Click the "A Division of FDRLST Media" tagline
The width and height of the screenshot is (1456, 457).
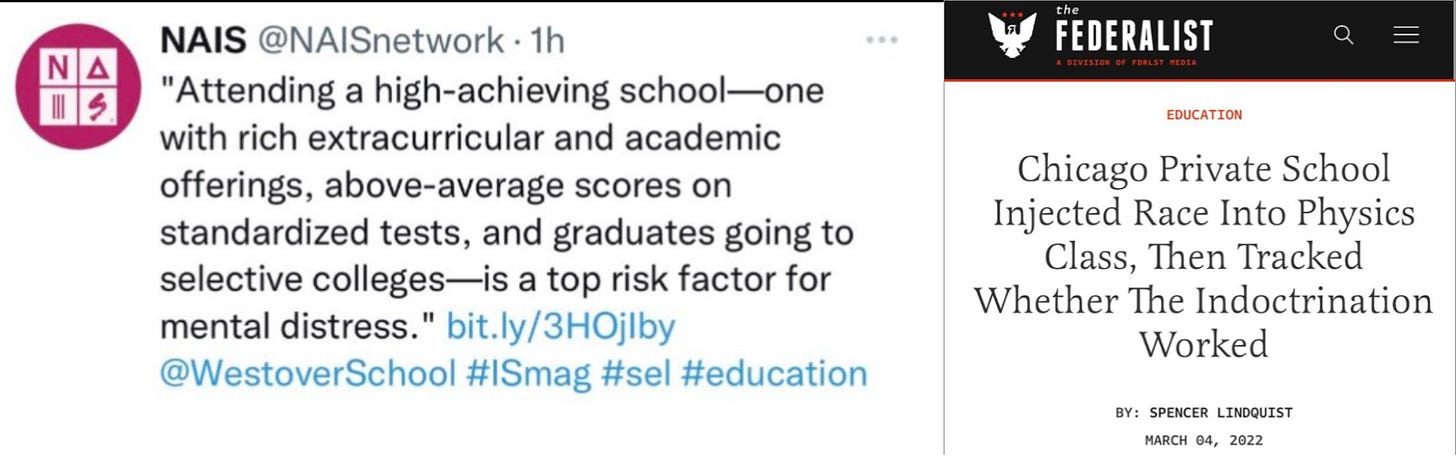click(1126, 62)
